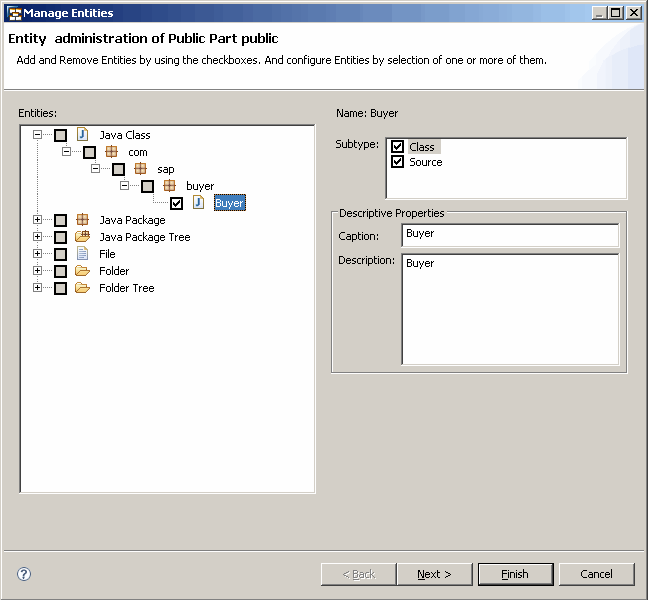
Task: Click the disabled Back button
Action: pyautogui.click(x=358, y=574)
